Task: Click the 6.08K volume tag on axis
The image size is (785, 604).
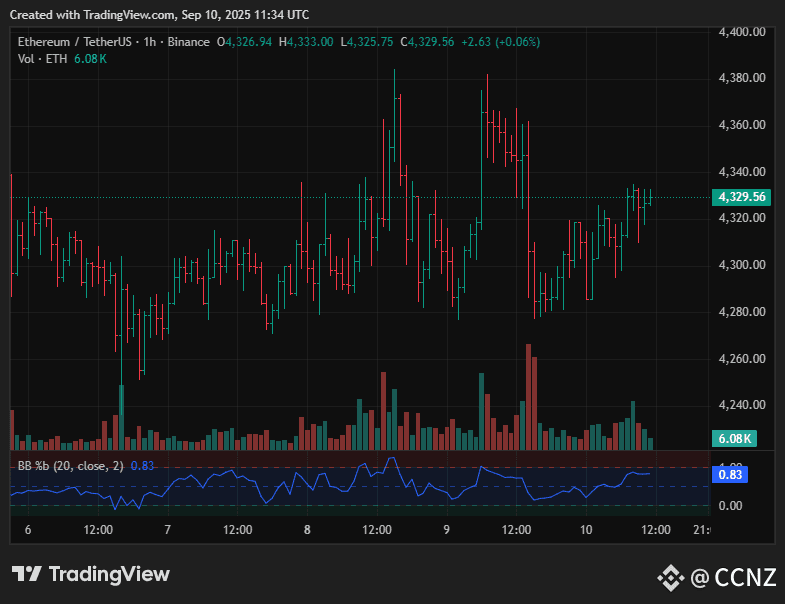Action: [734, 439]
